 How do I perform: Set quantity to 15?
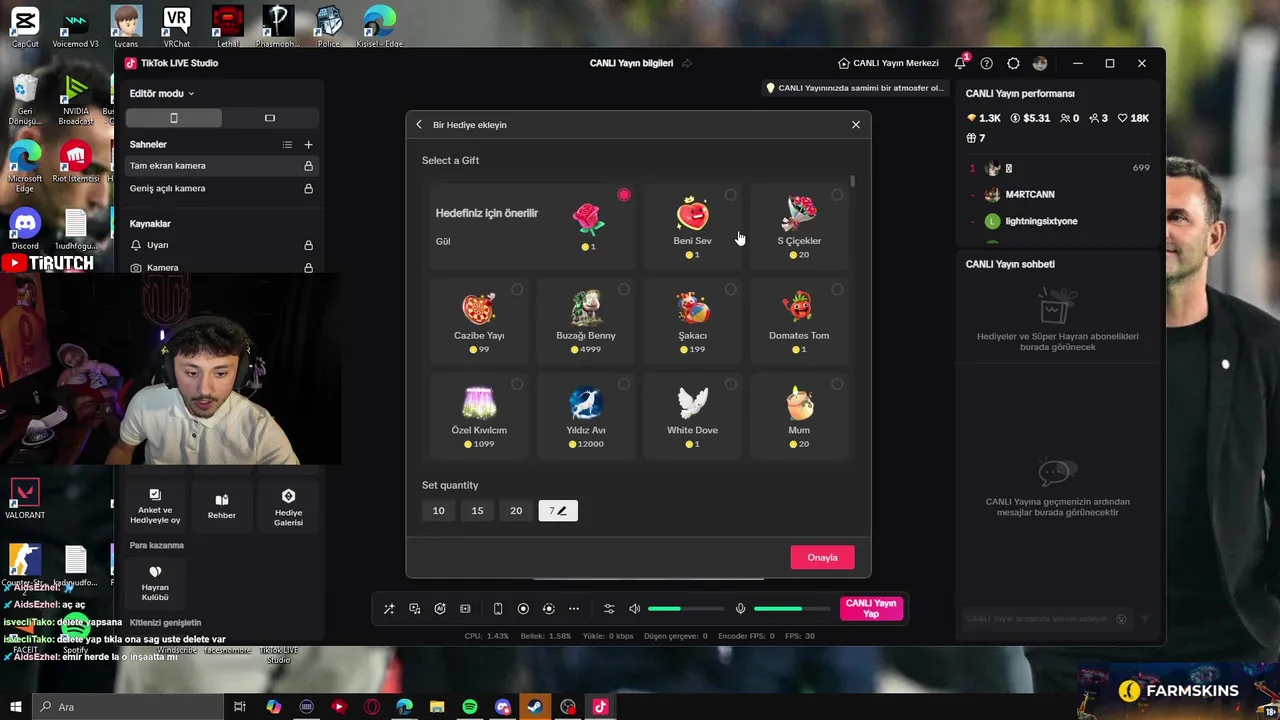pyautogui.click(x=477, y=510)
